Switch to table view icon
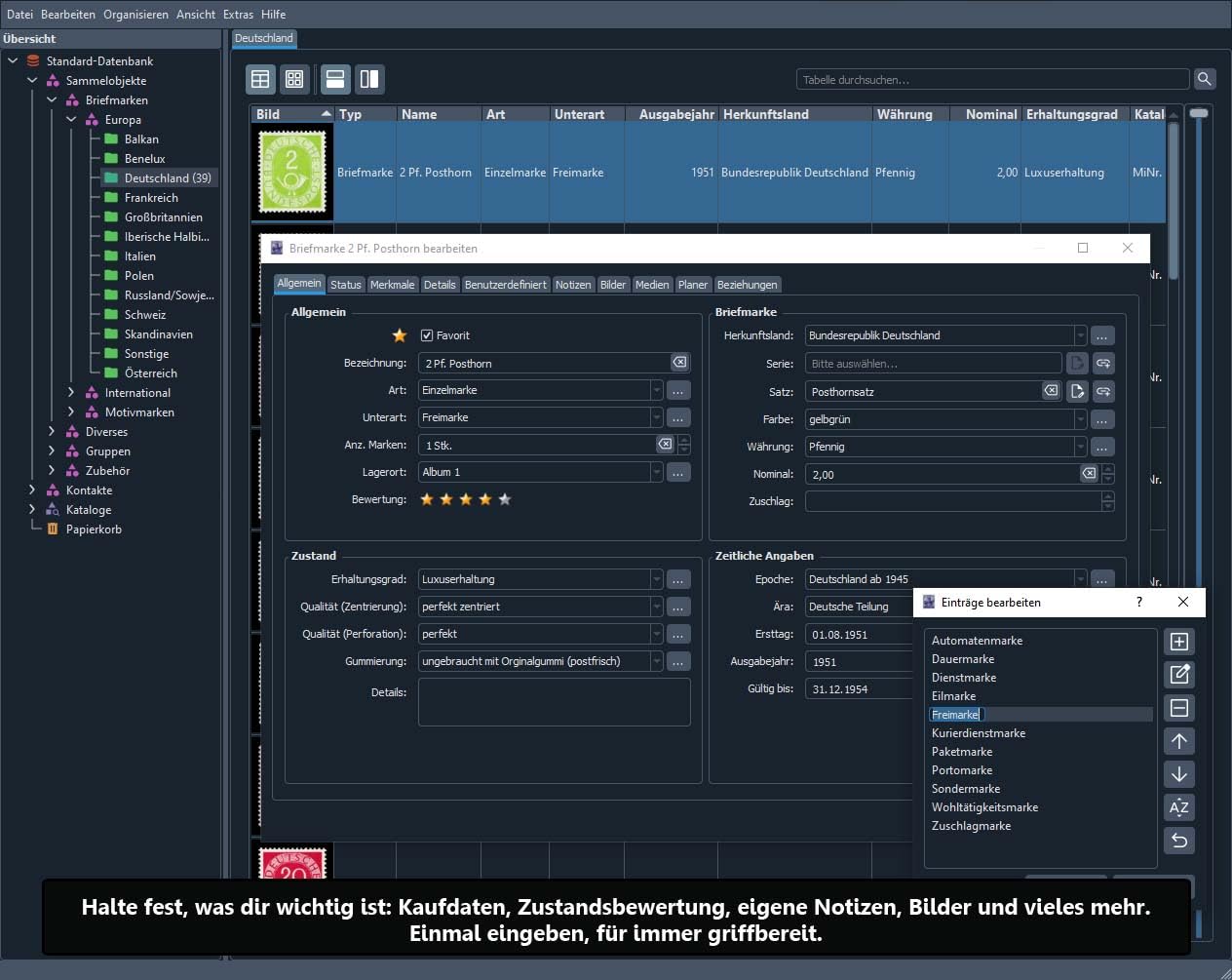This screenshot has height=980, width=1232. (x=260, y=79)
